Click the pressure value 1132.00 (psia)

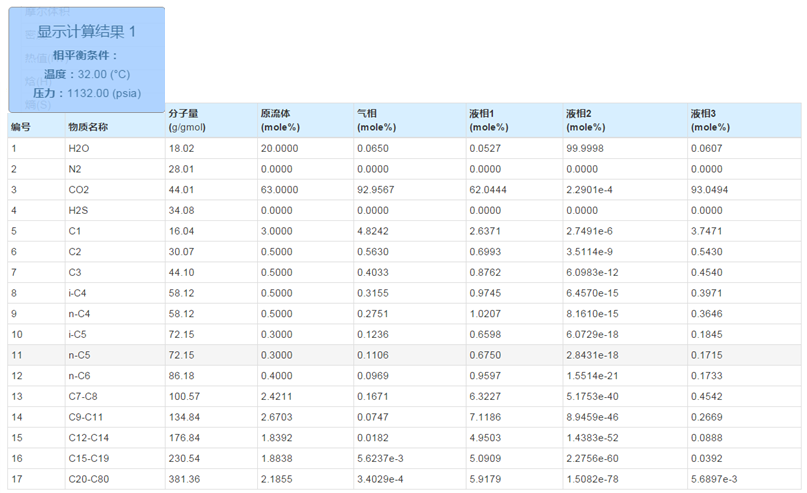(x=104, y=93)
